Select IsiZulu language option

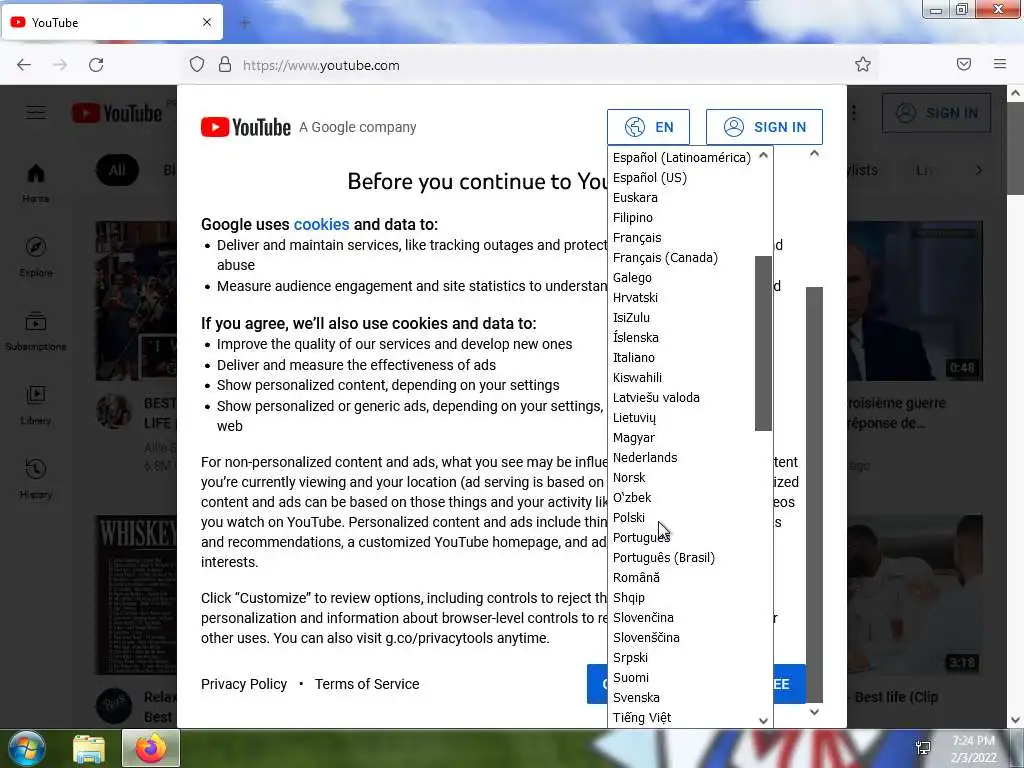coord(681,317)
